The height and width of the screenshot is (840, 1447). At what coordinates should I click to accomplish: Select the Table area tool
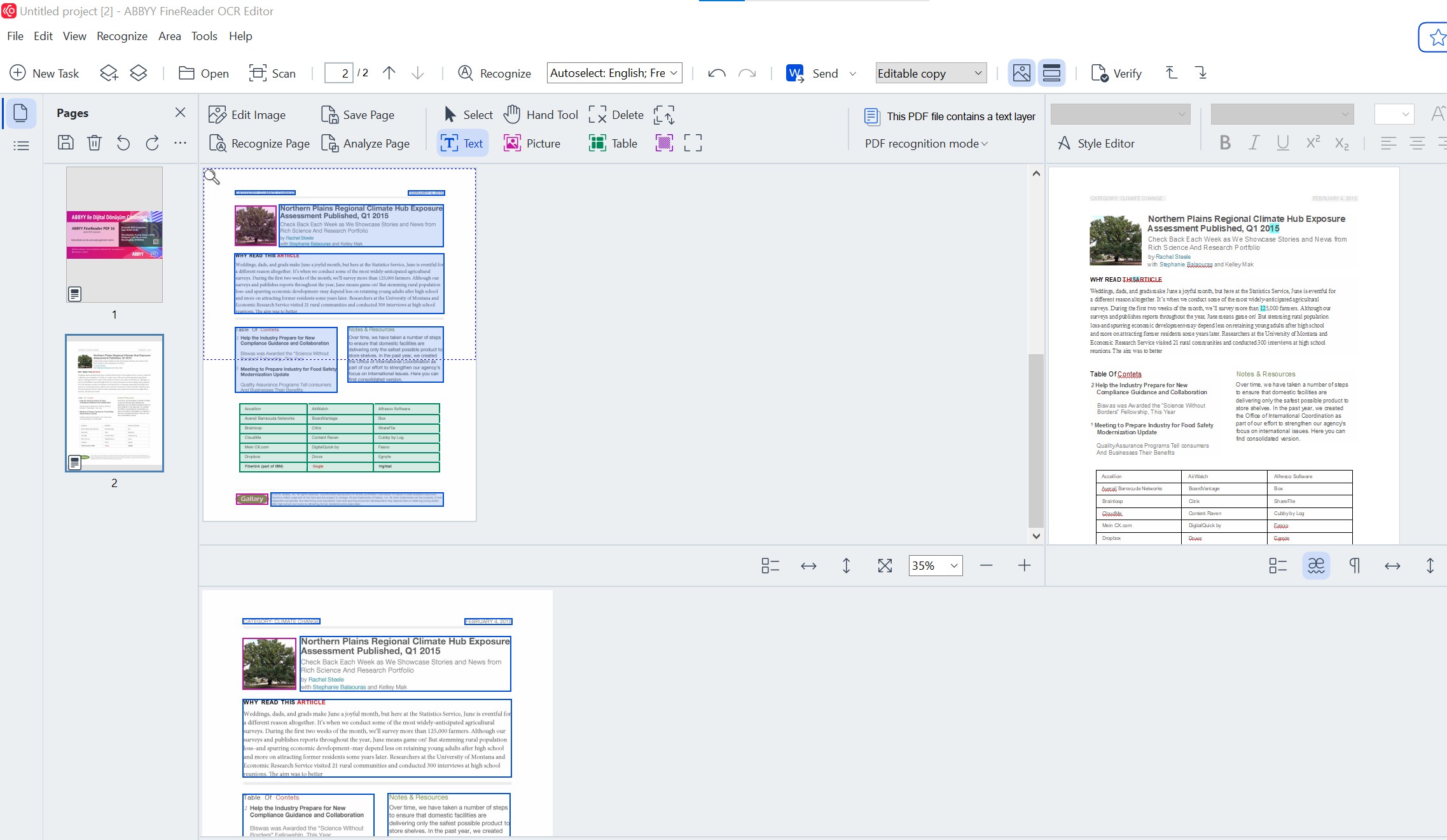[x=613, y=143]
